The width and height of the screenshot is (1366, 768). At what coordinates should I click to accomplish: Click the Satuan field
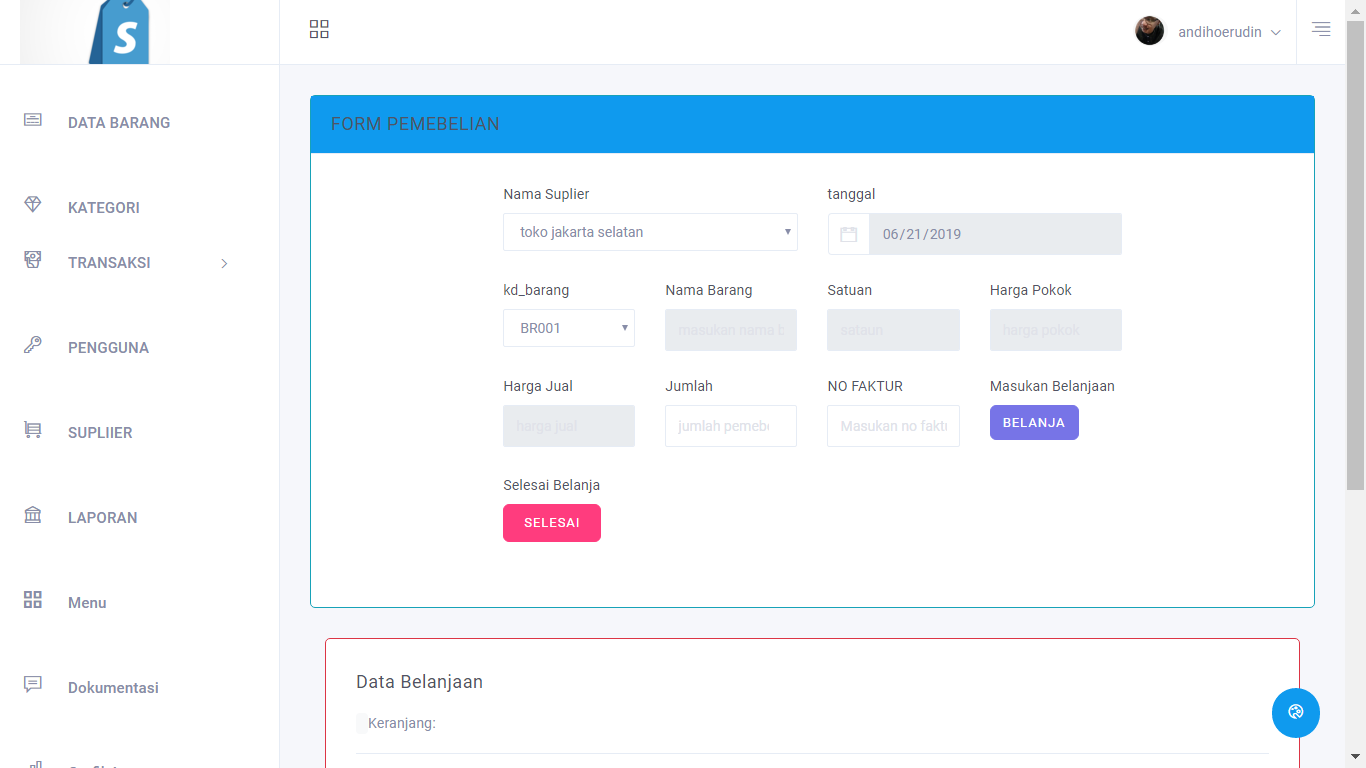pos(893,330)
